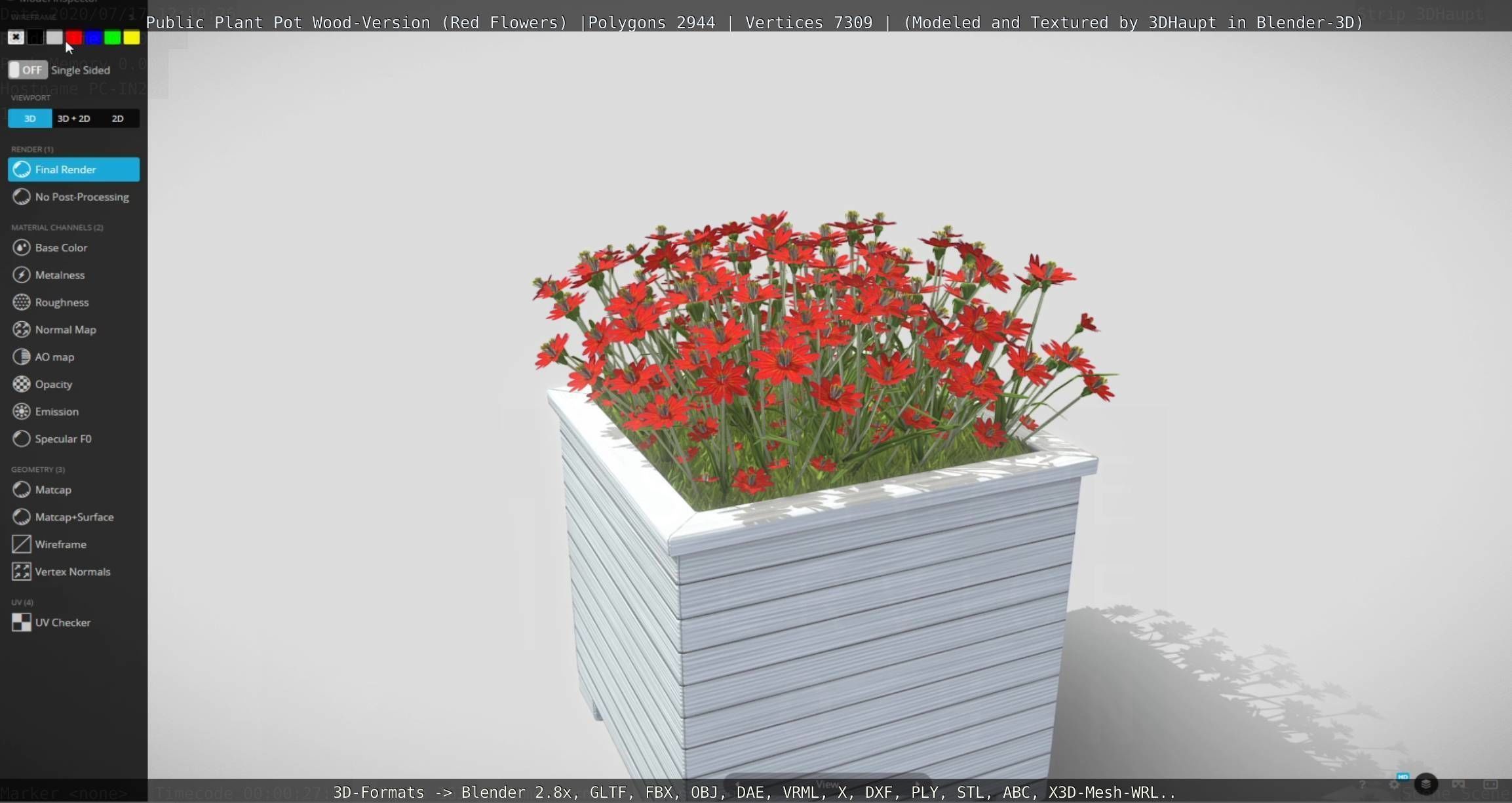This screenshot has height=803, width=1512.
Task: Switch viewport to 3D + 2D
Action: (x=73, y=119)
